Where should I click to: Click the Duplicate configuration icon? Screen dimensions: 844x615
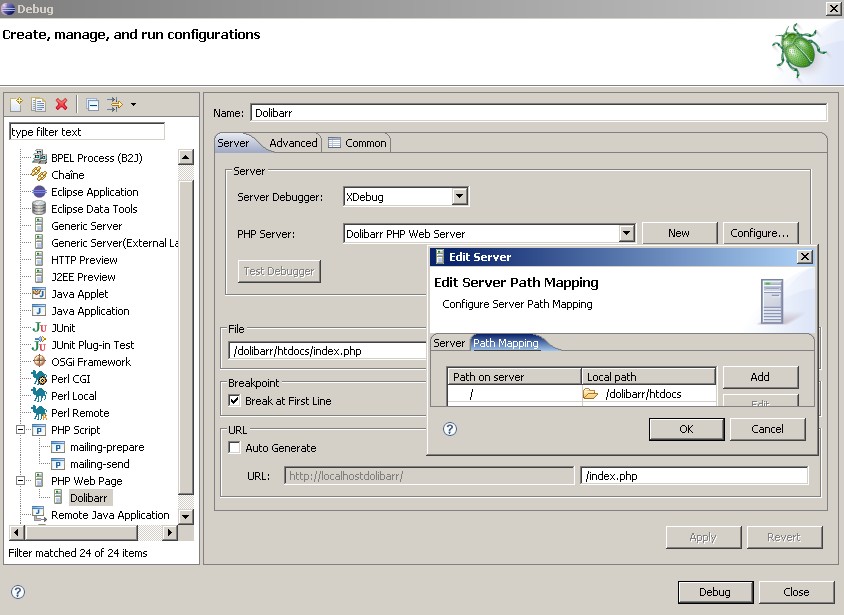pos(38,104)
